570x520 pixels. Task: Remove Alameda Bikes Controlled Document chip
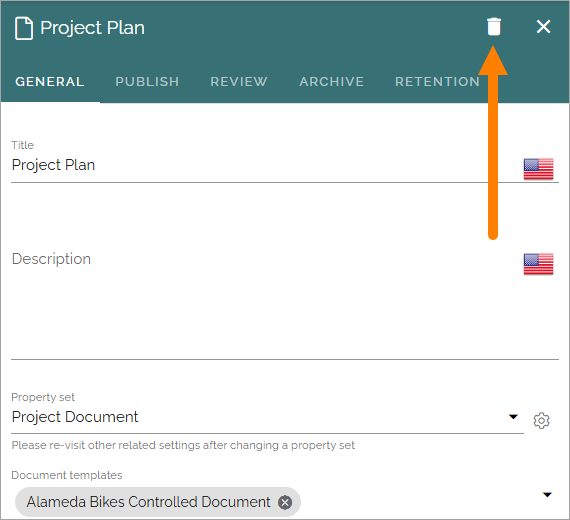point(285,503)
